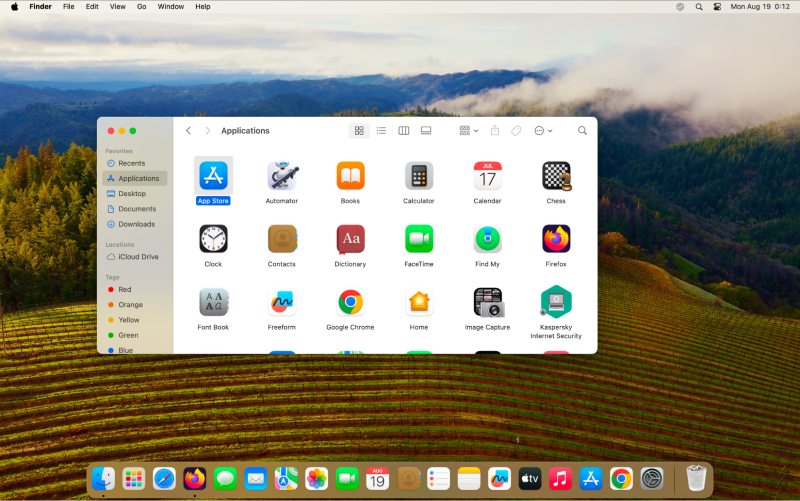
Task: Open the File menu
Action: (x=68, y=7)
